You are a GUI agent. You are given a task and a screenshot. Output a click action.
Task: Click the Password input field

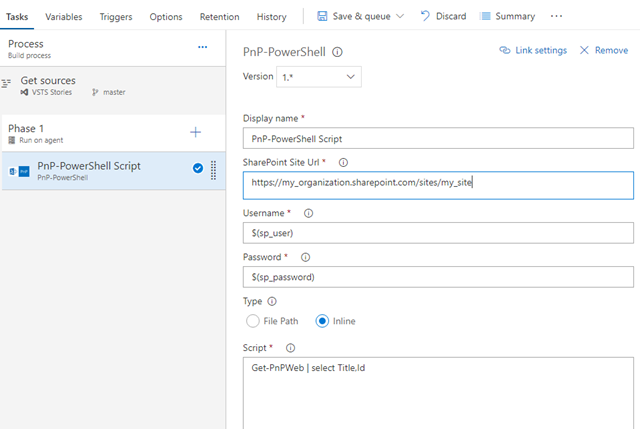pyautogui.click(x=438, y=277)
